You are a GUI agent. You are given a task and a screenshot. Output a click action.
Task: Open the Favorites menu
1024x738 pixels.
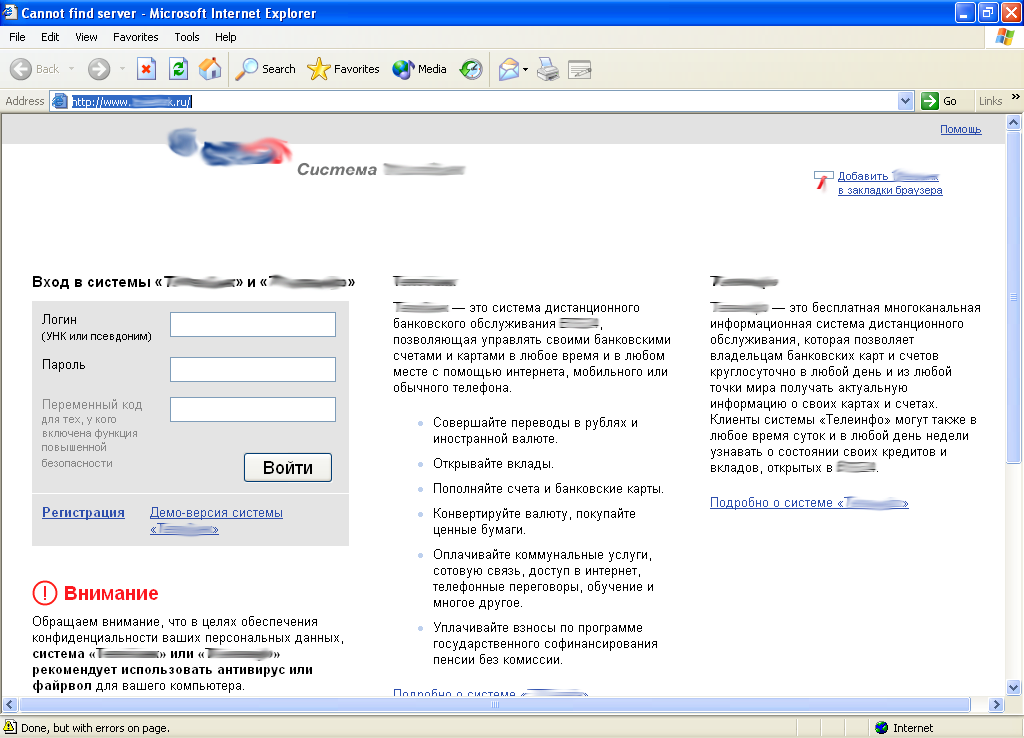tap(136, 37)
